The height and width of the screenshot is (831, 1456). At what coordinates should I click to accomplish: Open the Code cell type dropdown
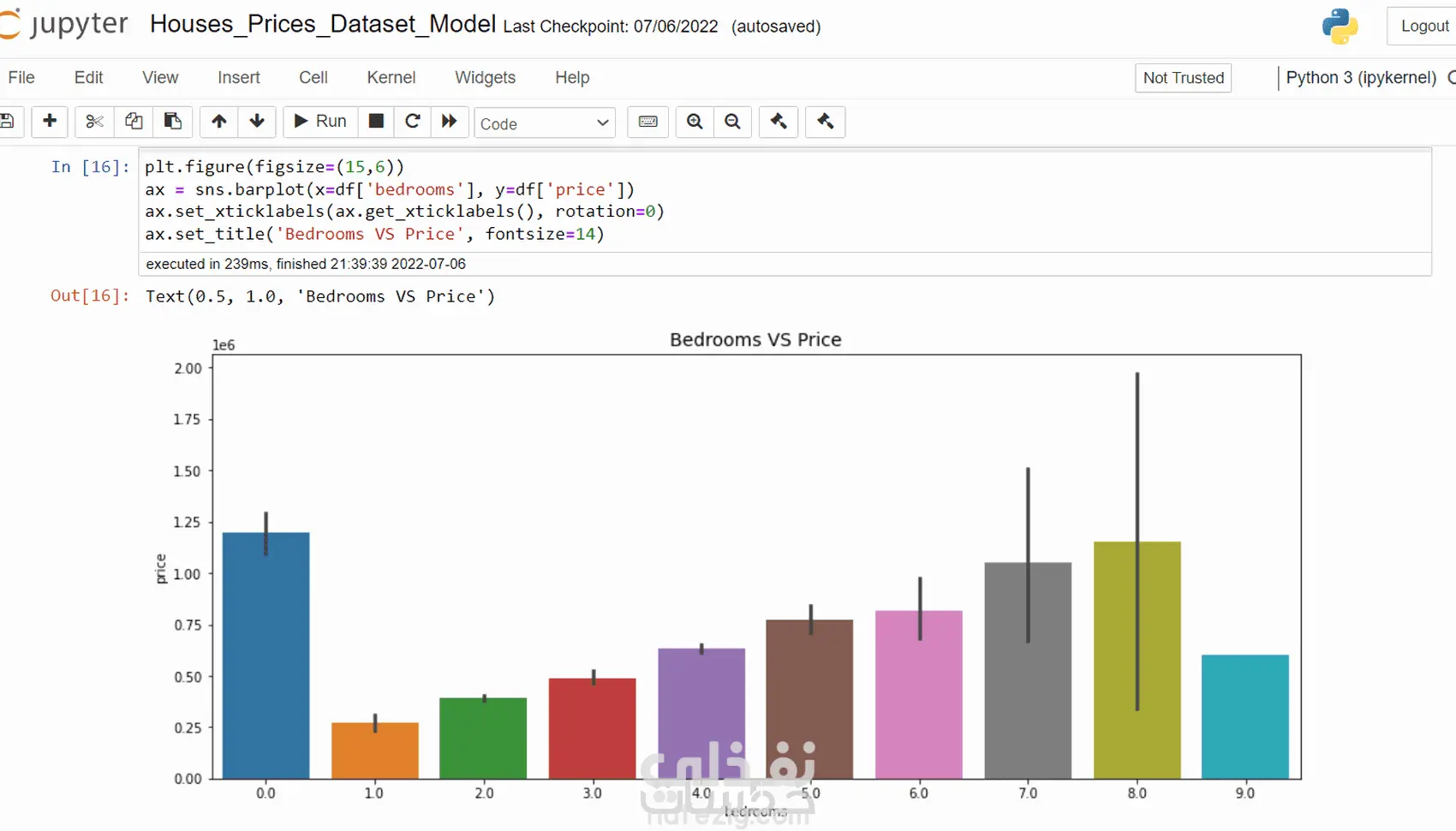pyautogui.click(x=545, y=123)
